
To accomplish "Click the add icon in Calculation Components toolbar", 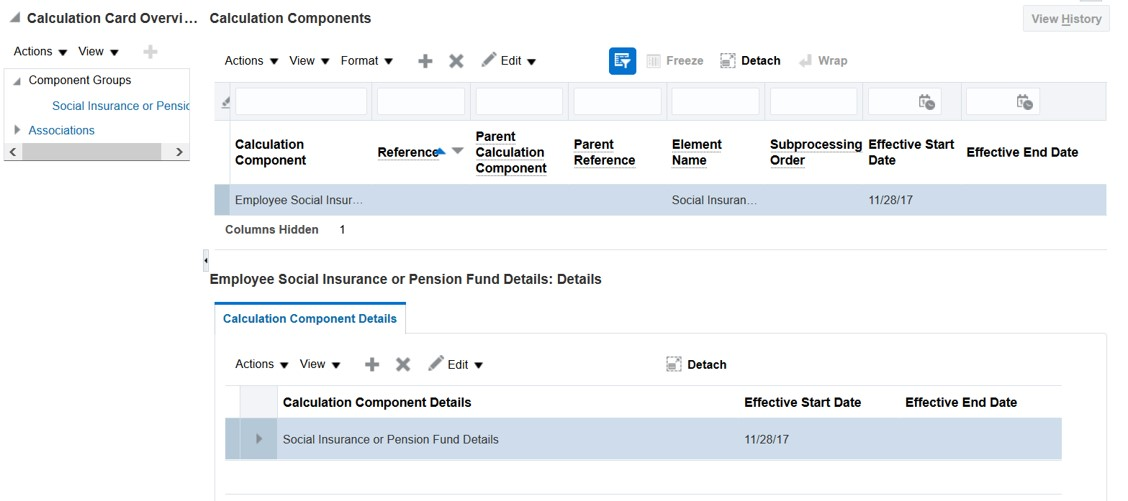I will 425,61.
